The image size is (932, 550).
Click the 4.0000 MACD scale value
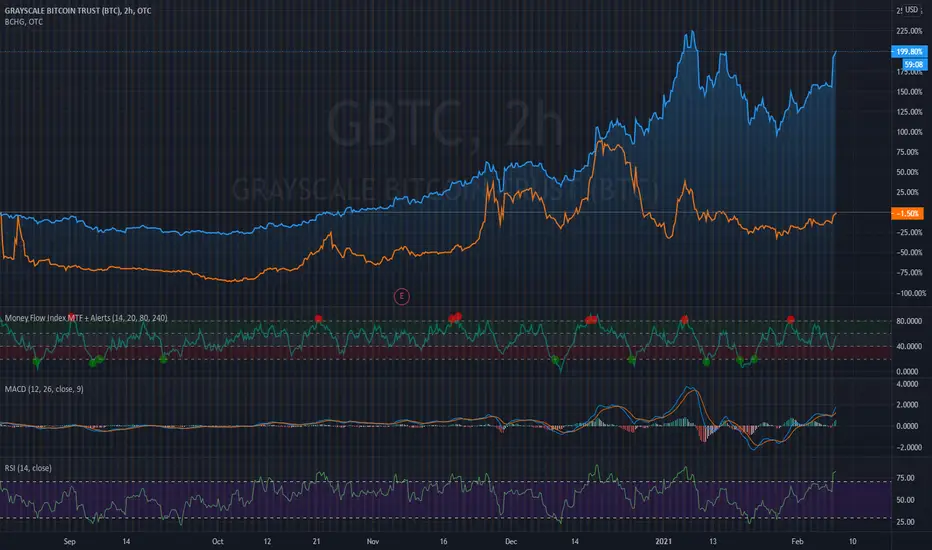[x=907, y=384]
